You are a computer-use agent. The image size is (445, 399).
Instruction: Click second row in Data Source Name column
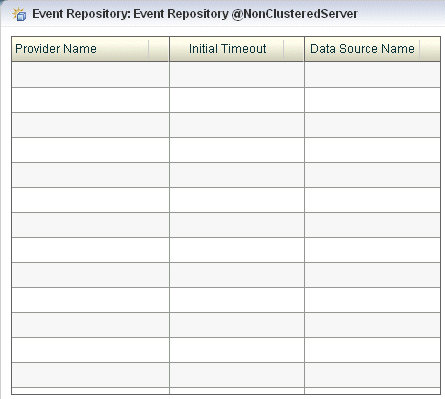click(x=373, y=100)
